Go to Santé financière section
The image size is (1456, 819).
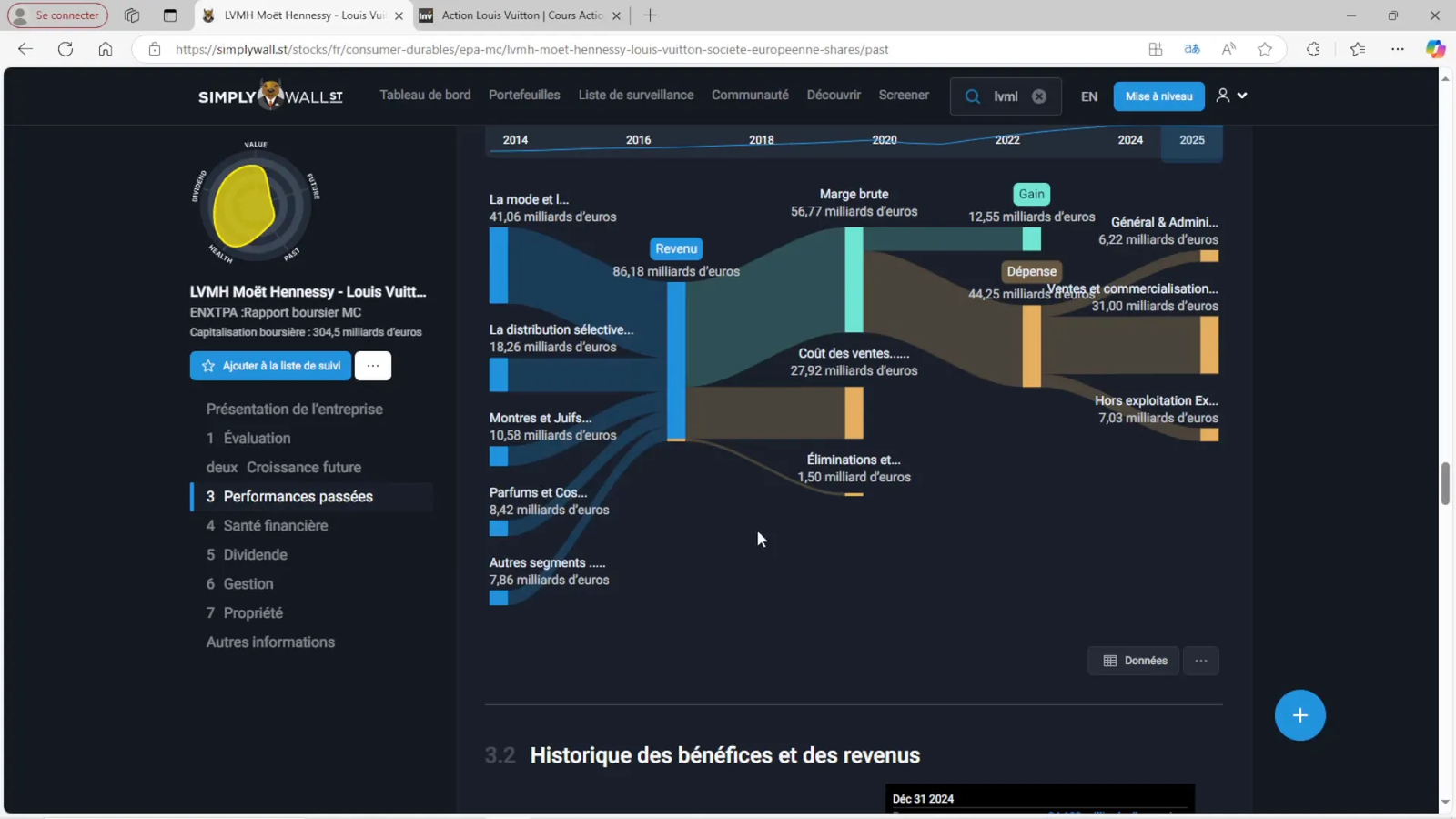pyautogui.click(x=267, y=525)
